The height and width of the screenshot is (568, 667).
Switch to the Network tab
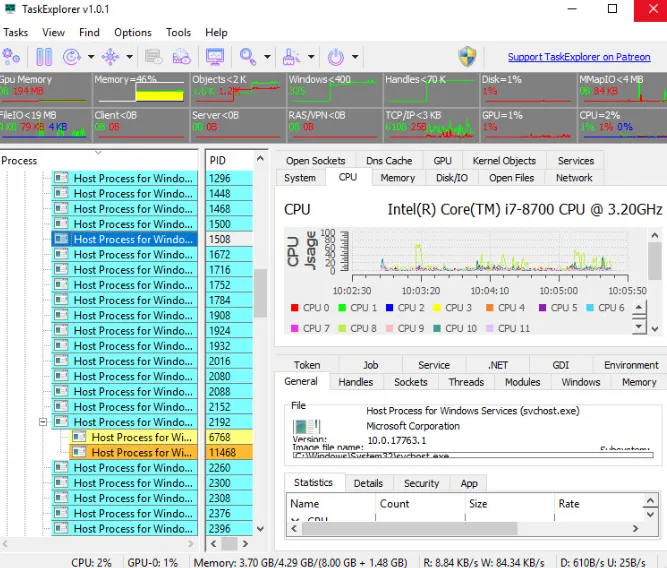(x=574, y=178)
